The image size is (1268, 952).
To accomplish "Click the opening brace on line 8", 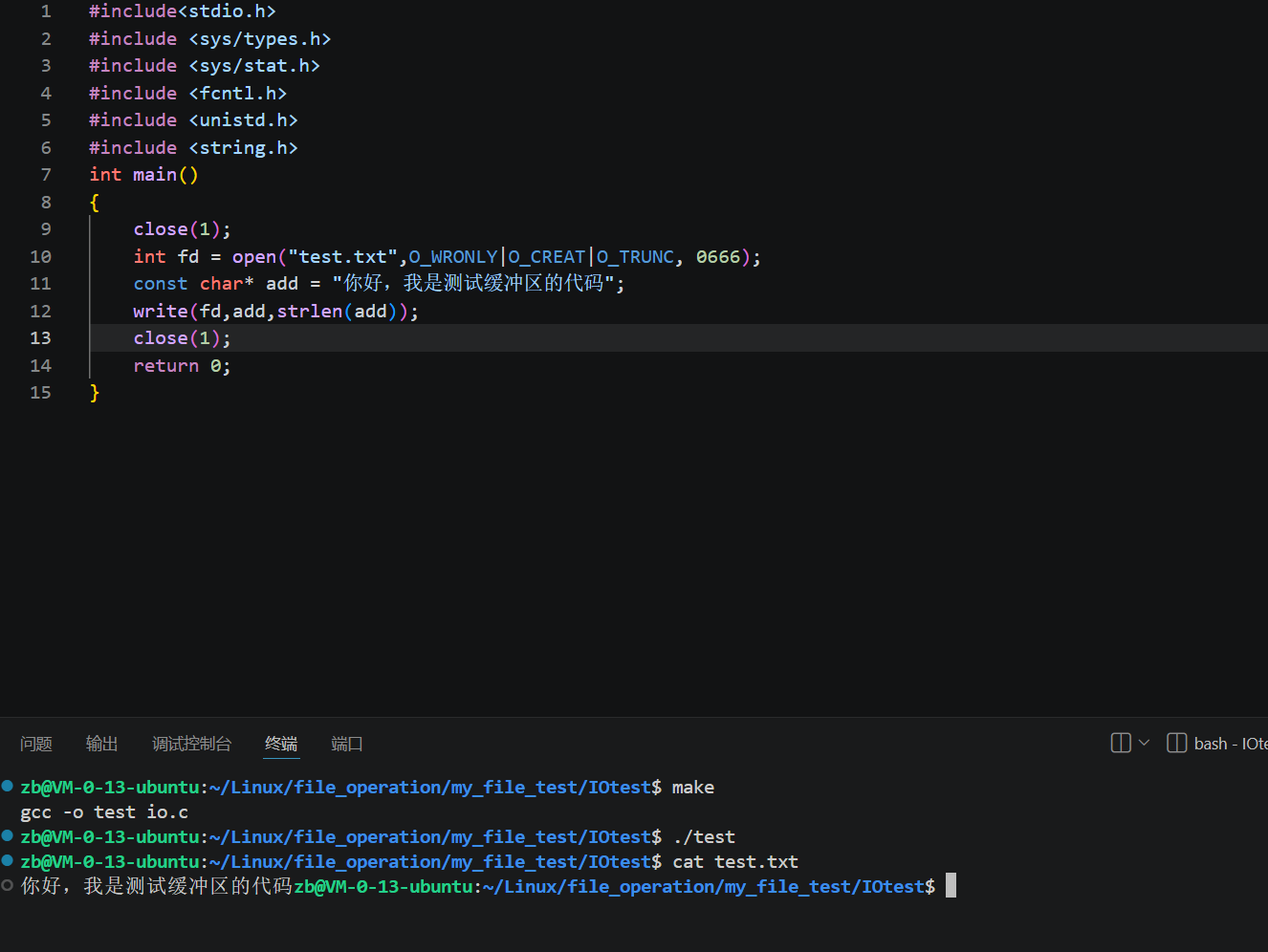I will tap(94, 203).
